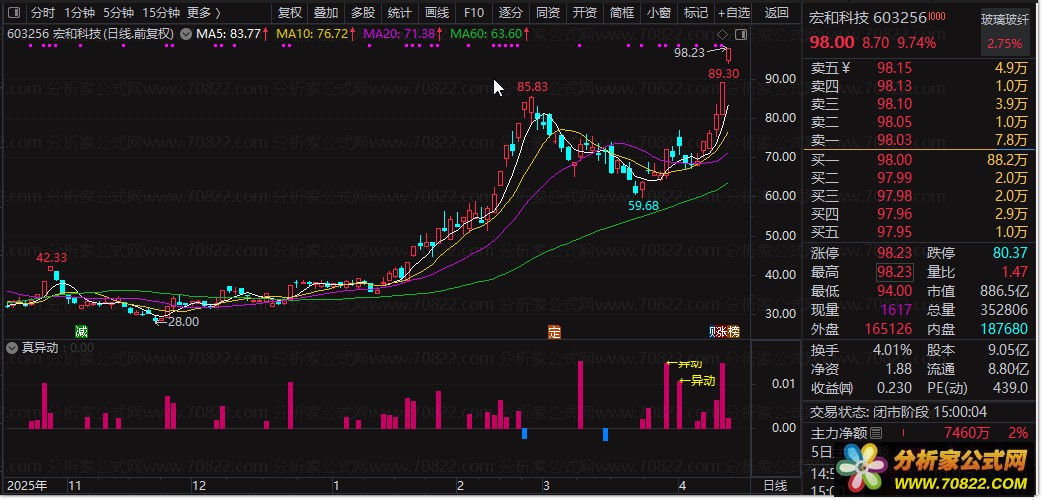Toggle the left sidebar panel icon
The image size is (1044, 500).
tap(15, 12)
